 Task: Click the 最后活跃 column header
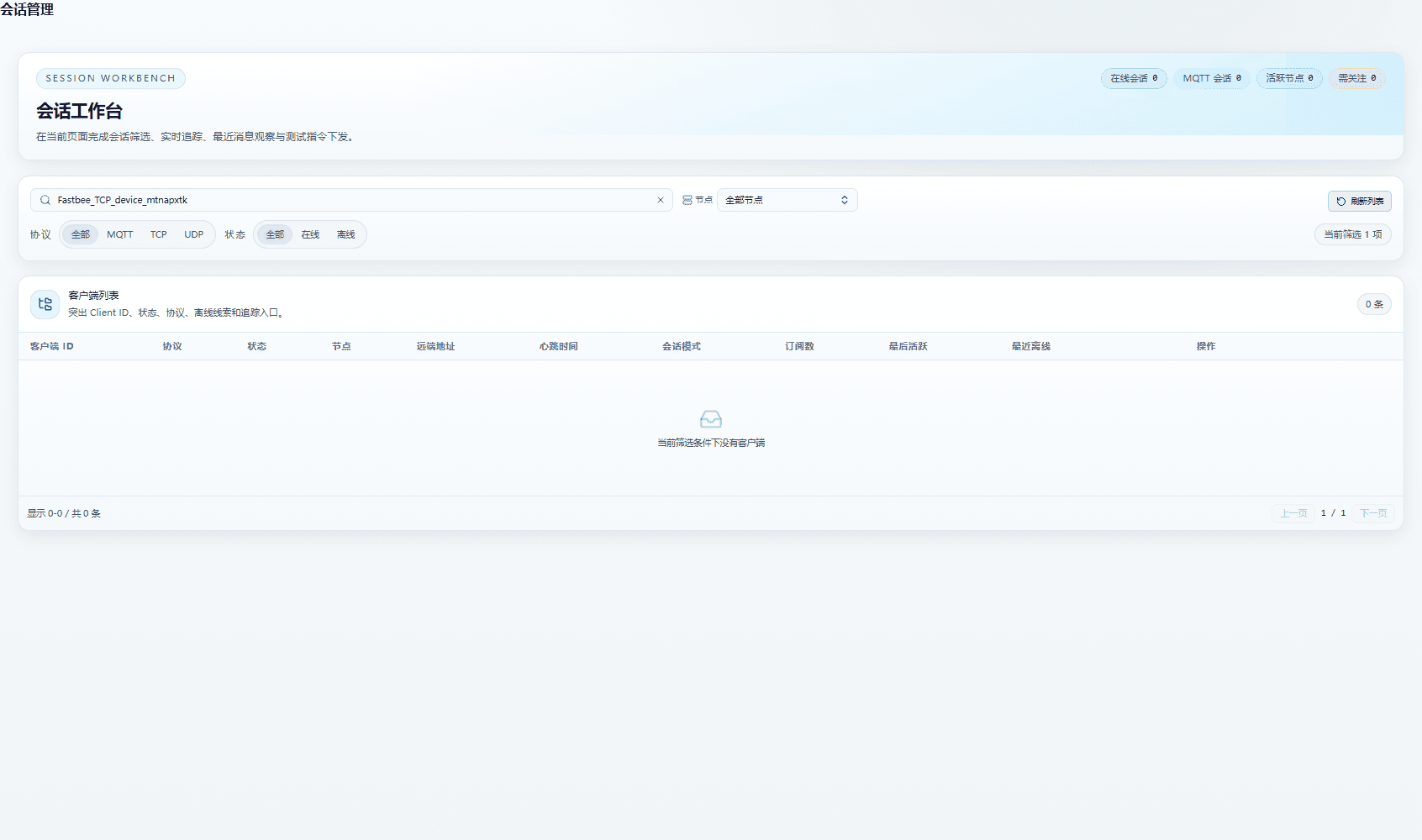pos(908,346)
